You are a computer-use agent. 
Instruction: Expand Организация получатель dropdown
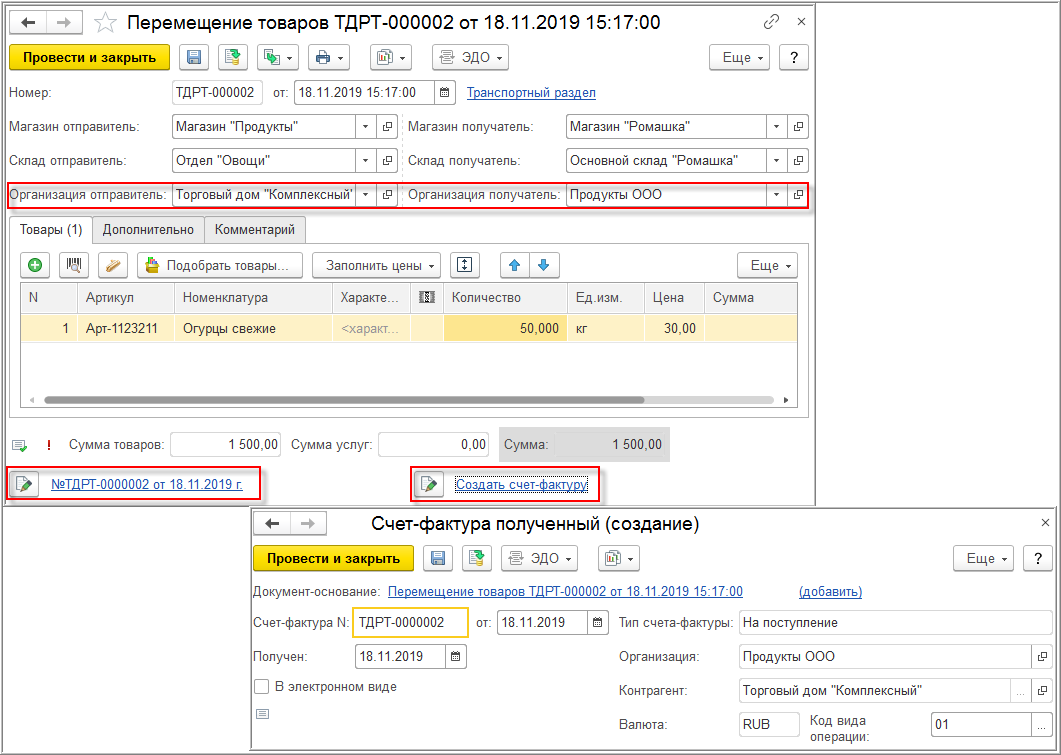coord(777,195)
